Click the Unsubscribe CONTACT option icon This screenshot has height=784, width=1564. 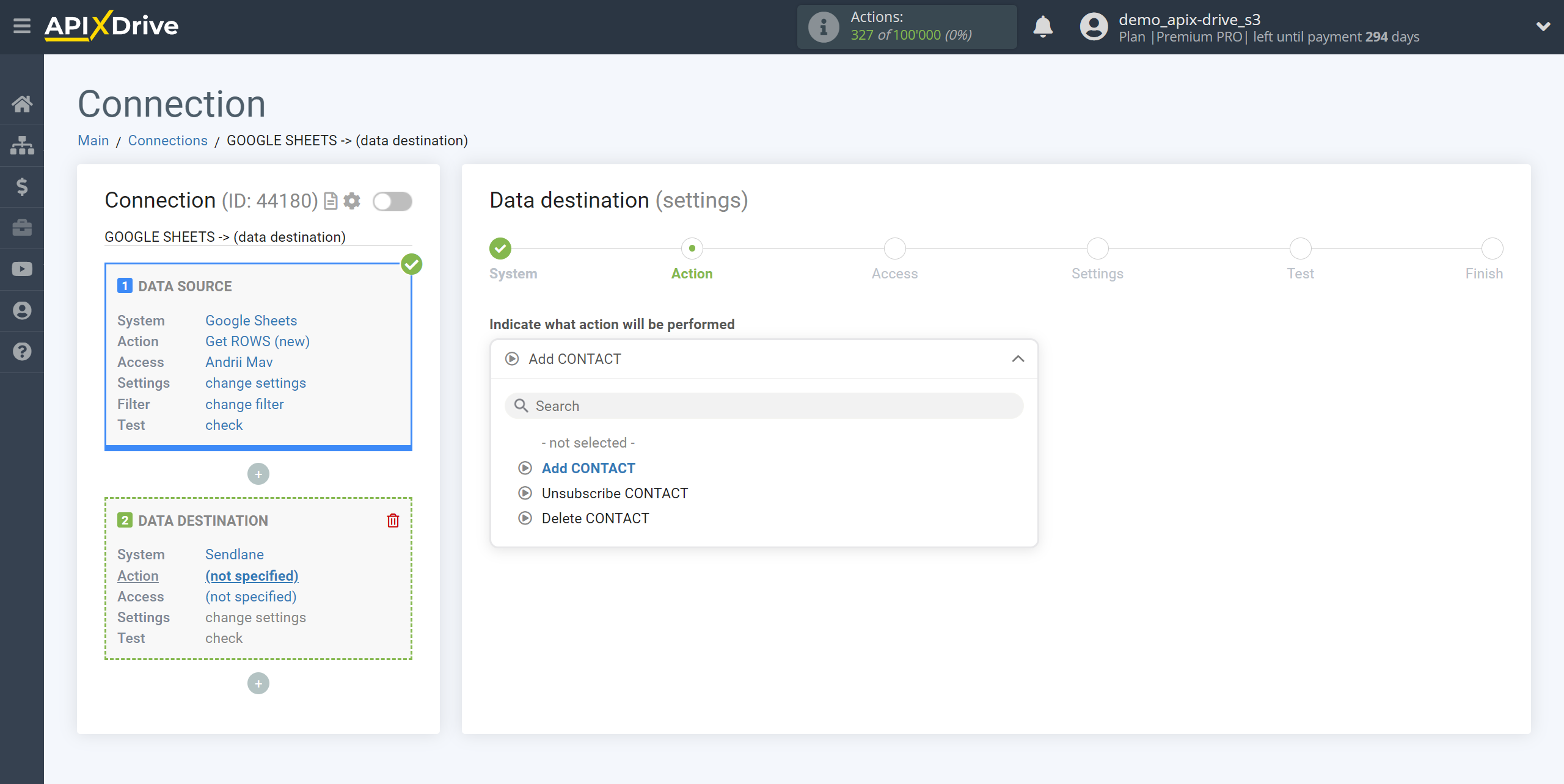coord(524,493)
